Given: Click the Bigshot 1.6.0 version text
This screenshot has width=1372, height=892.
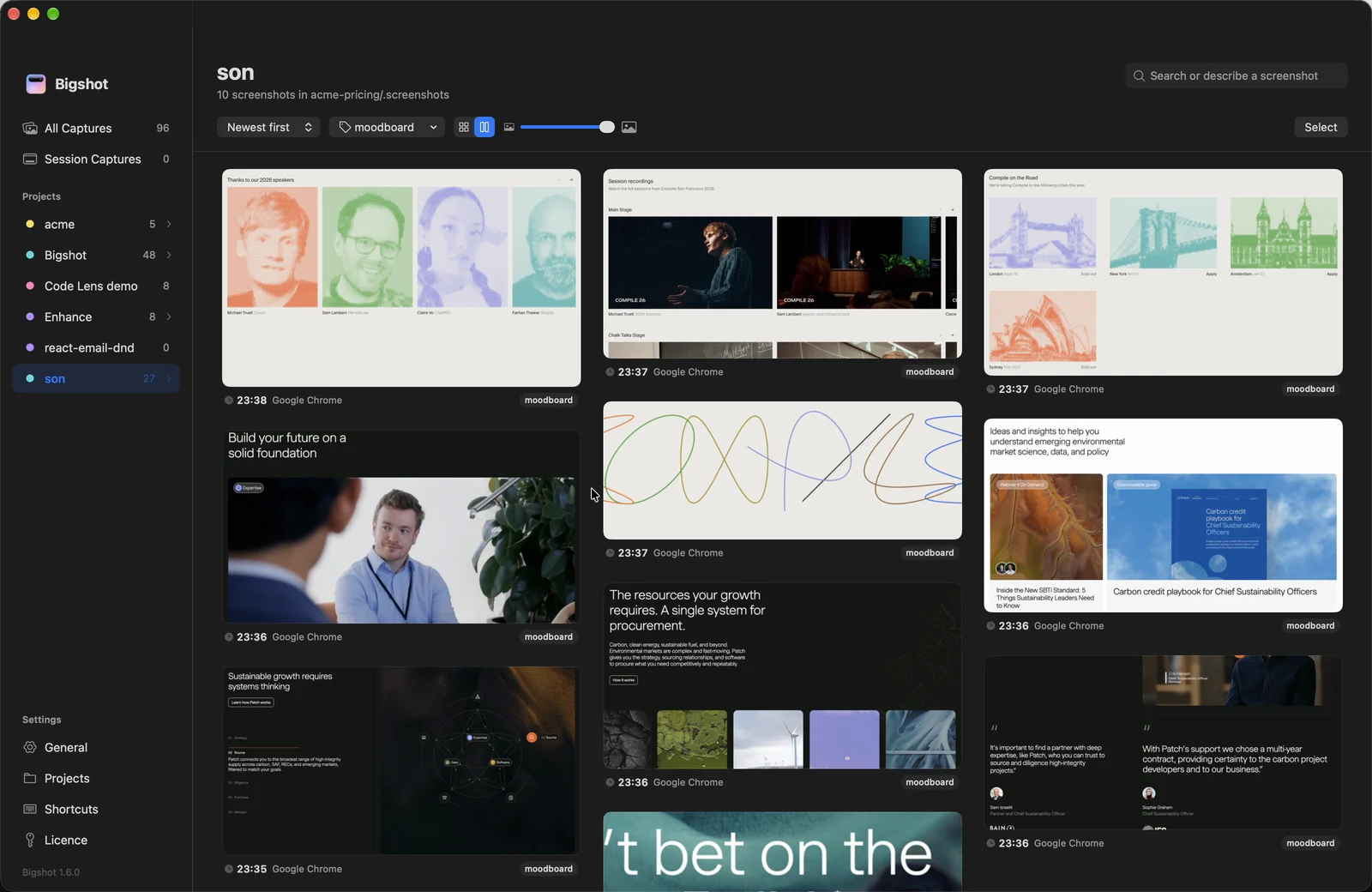Looking at the screenshot, I should [x=51, y=872].
